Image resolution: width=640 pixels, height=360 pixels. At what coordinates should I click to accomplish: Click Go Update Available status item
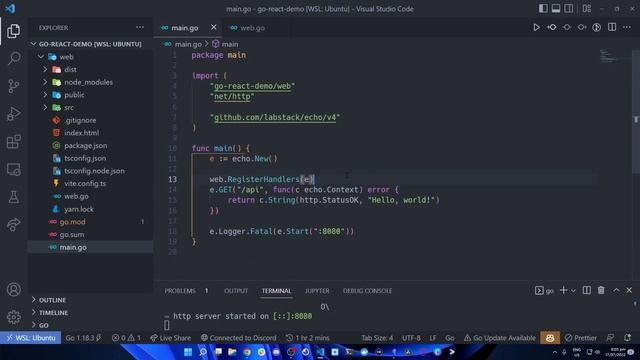(x=500, y=338)
